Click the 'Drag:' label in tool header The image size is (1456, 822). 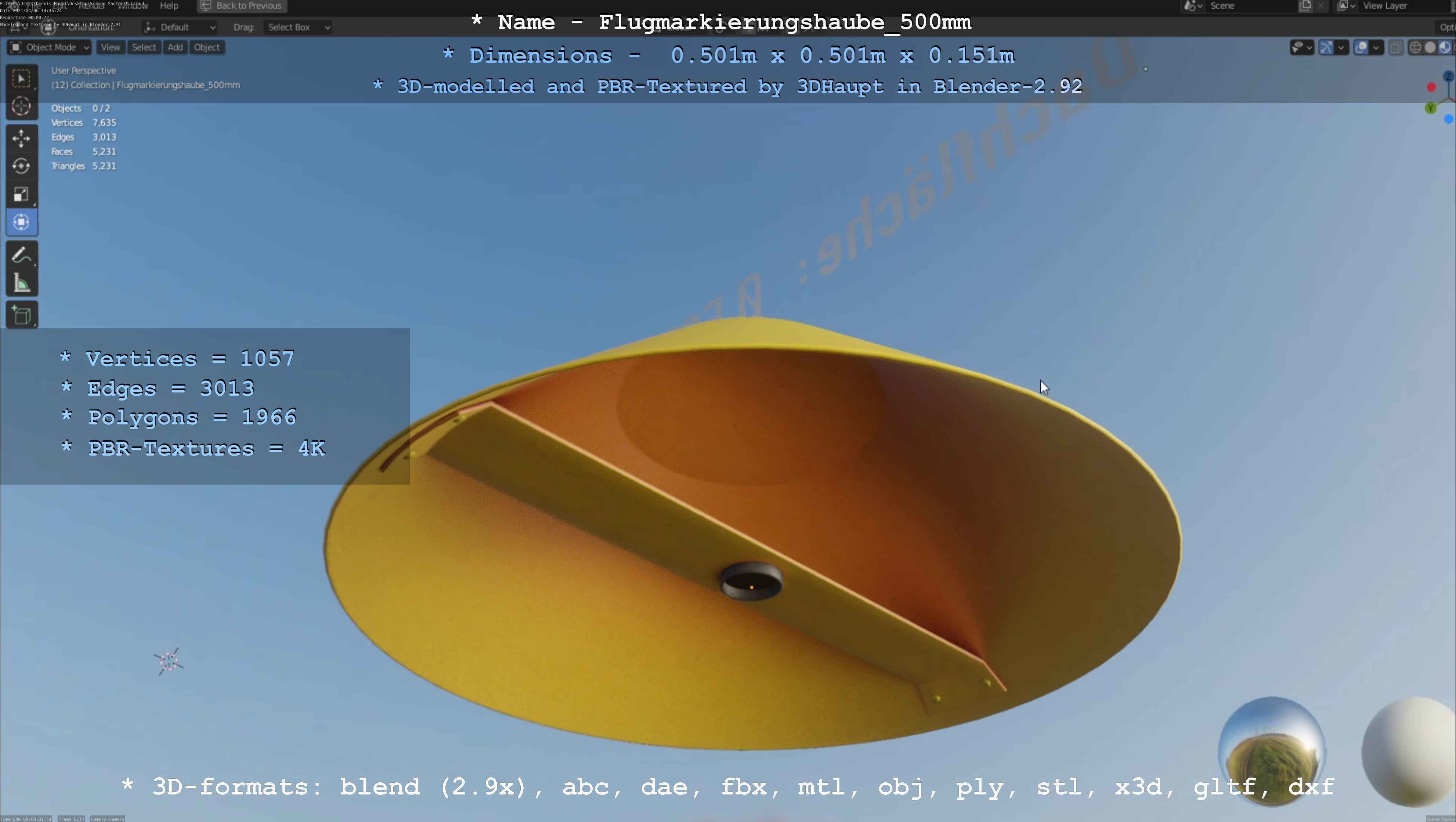point(243,27)
